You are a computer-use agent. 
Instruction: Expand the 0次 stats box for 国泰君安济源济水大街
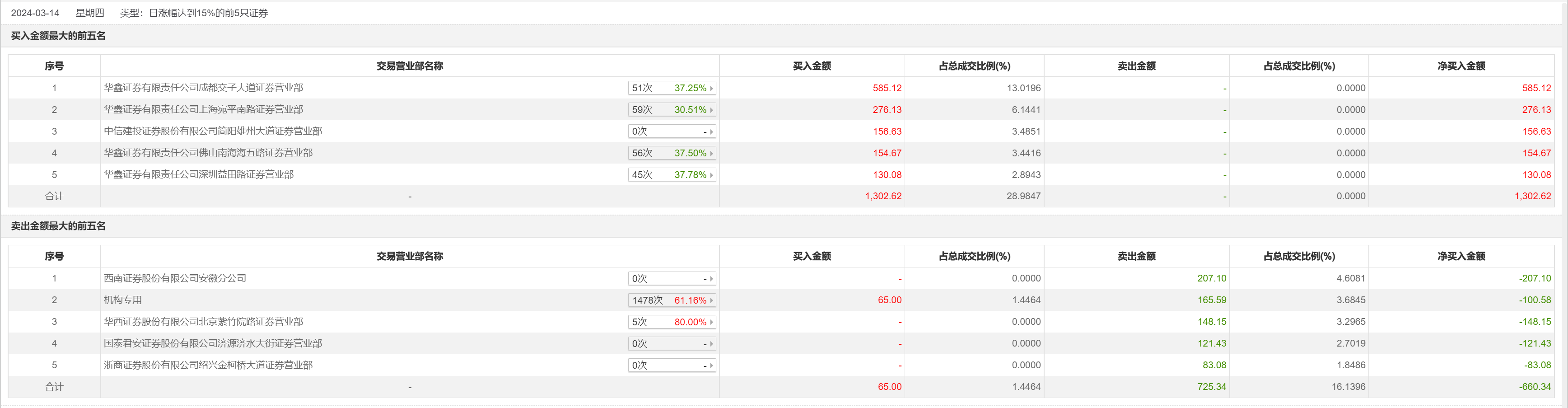(672, 344)
